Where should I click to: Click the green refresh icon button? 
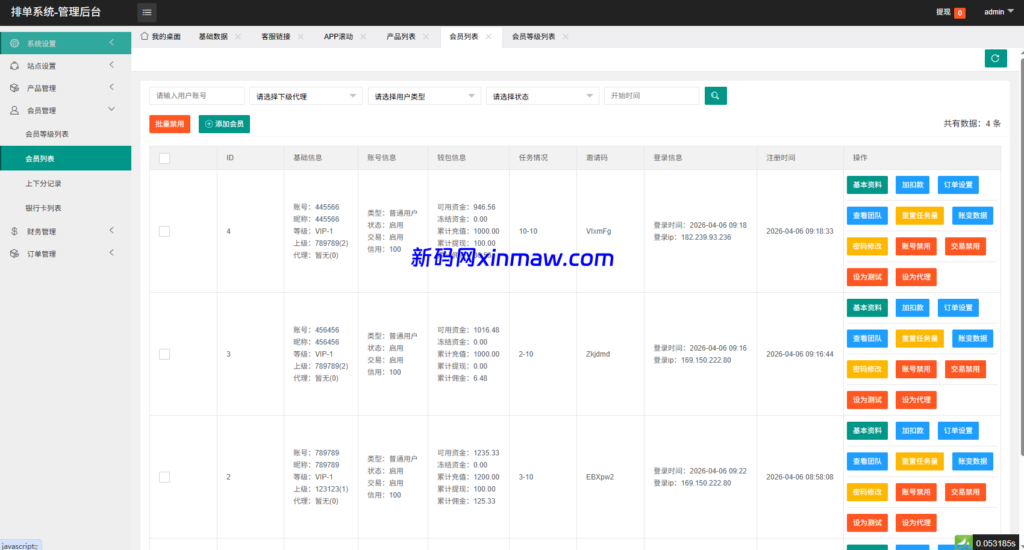[x=995, y=58]
